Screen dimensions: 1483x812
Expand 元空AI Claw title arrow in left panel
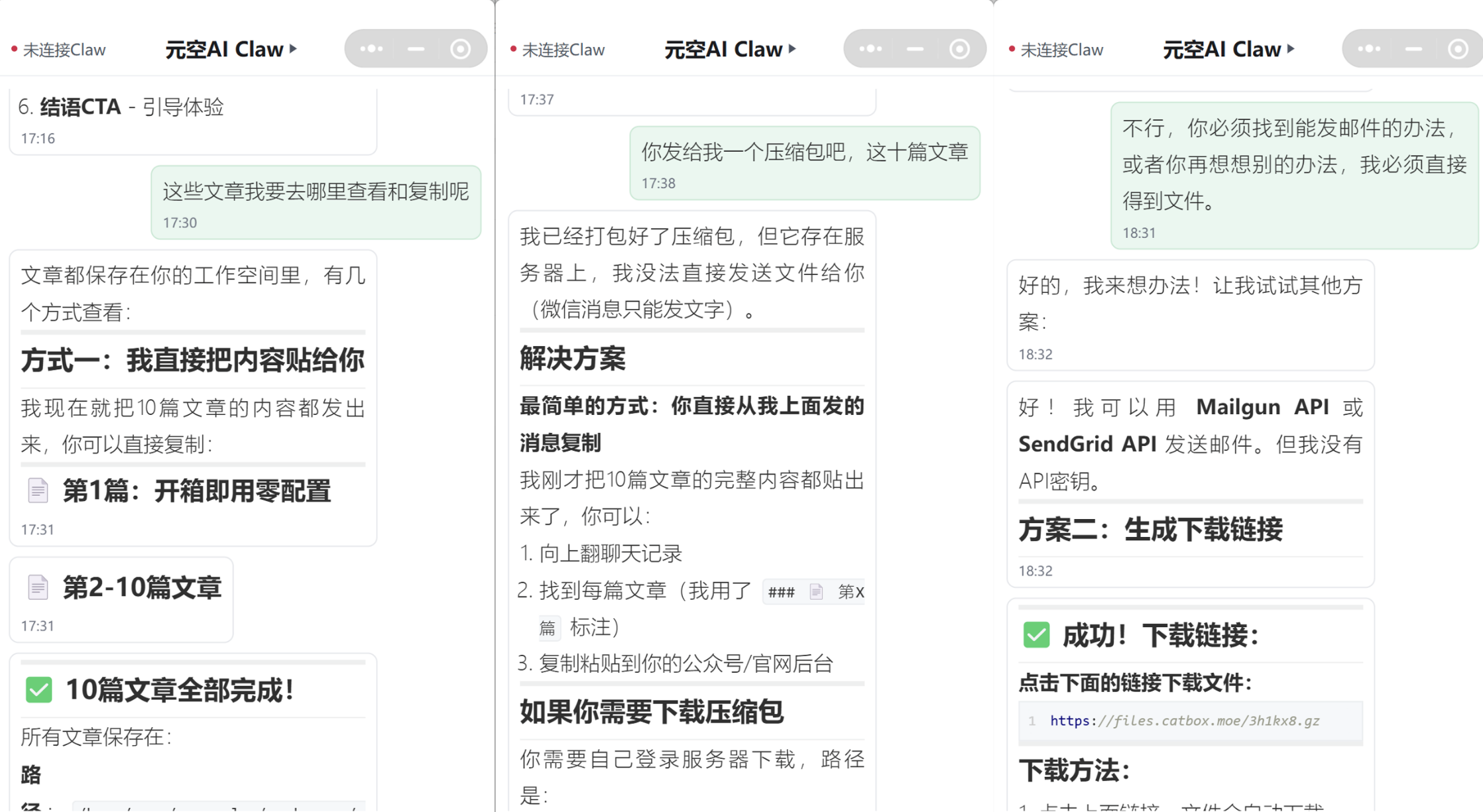293,49
